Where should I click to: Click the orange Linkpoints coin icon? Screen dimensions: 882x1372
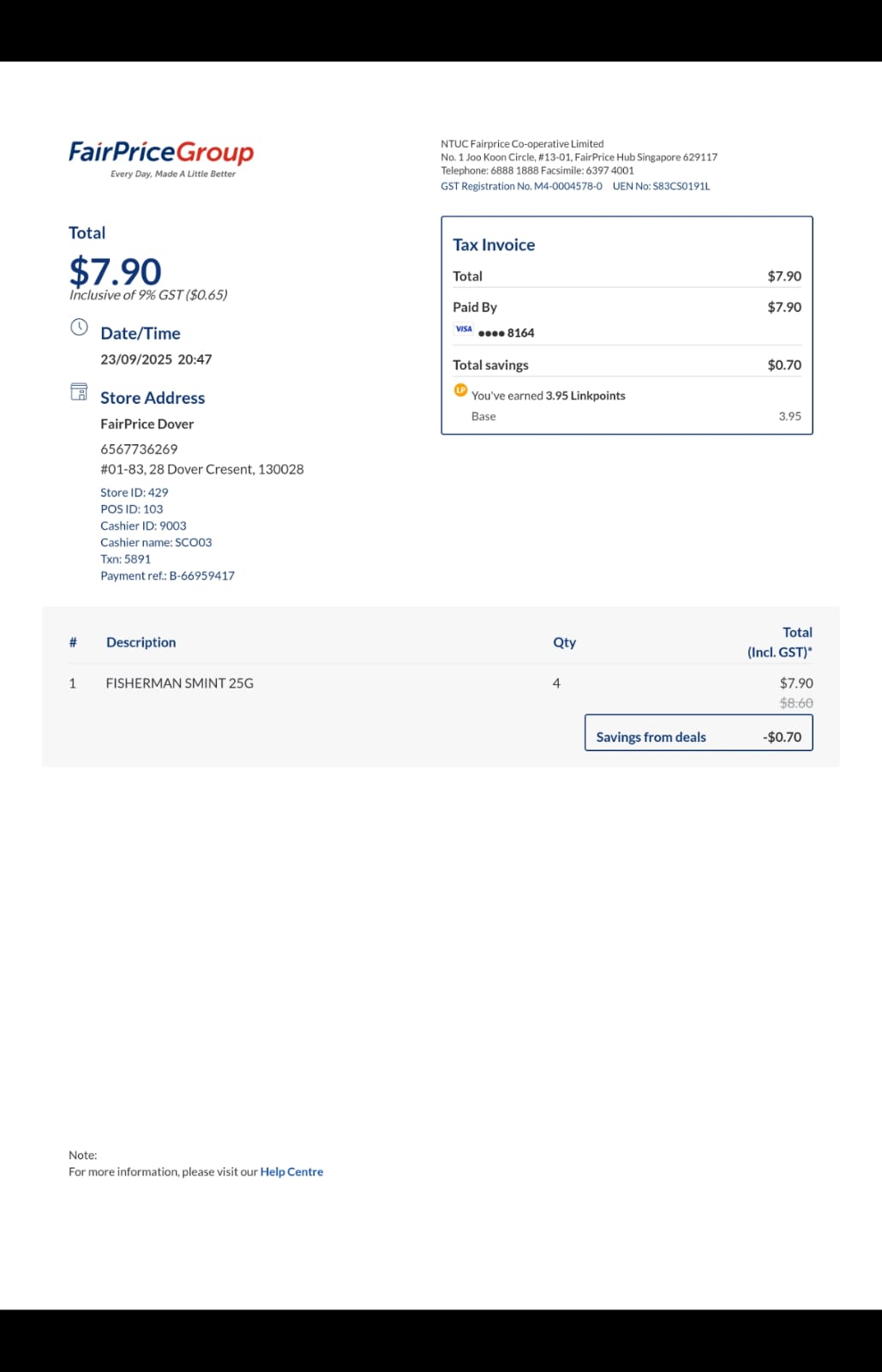pyautogui.click(x=460, y=390)
